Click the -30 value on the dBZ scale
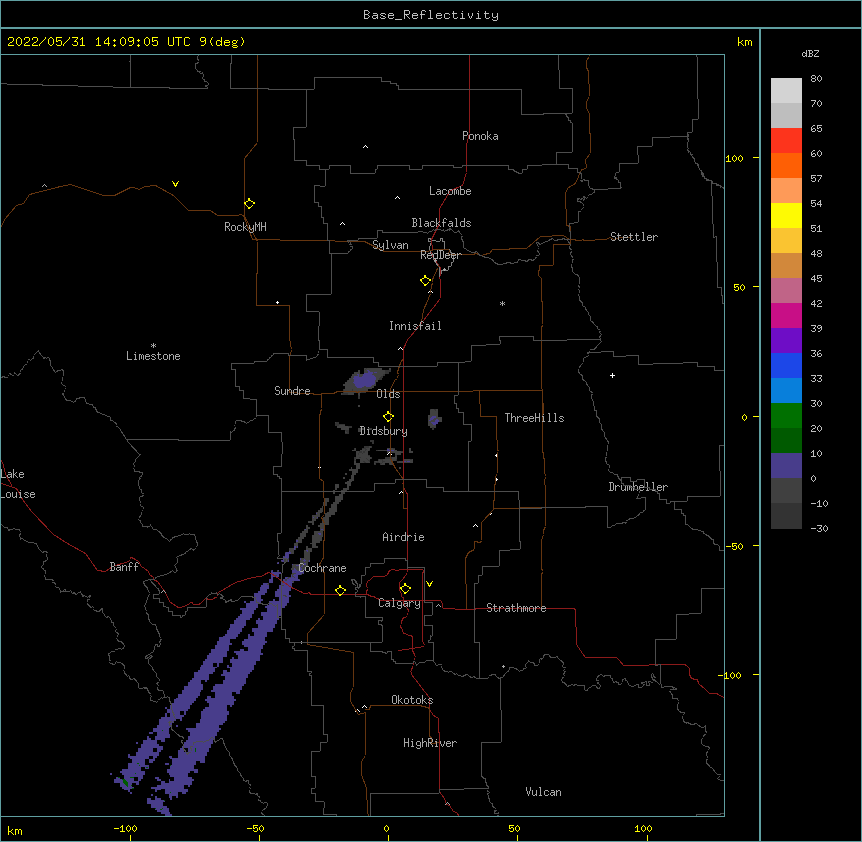 pyautogui.click(x=819, y=529)
